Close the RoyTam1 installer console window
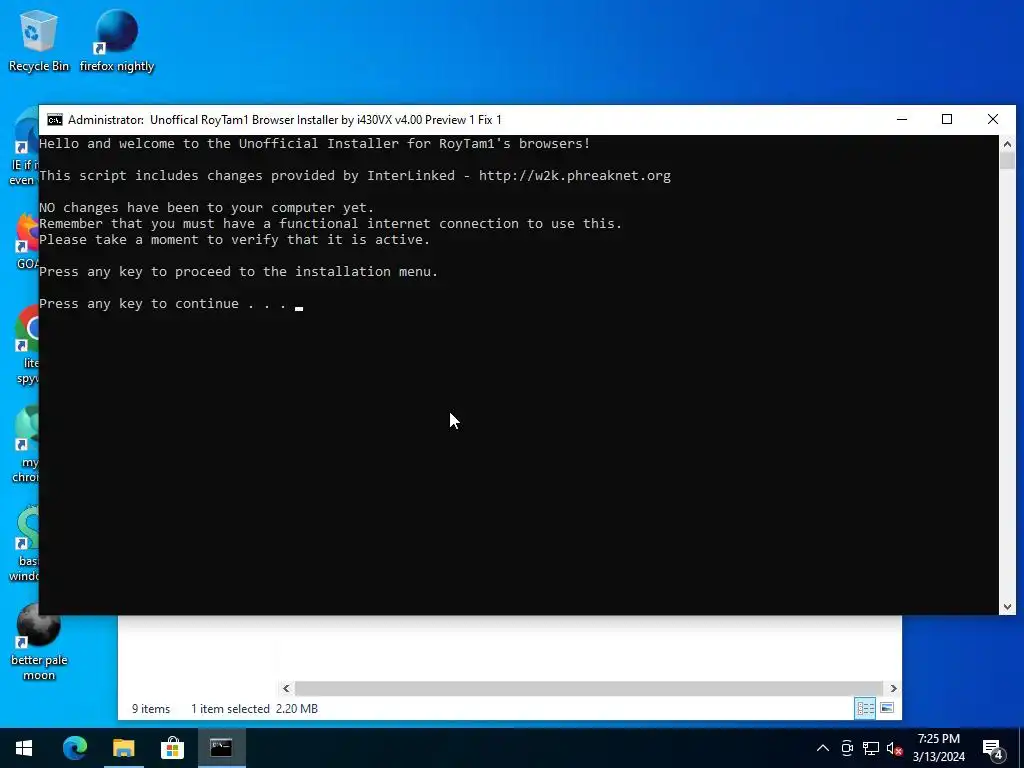Screen dimensions: 1024x768 point(993,120)
